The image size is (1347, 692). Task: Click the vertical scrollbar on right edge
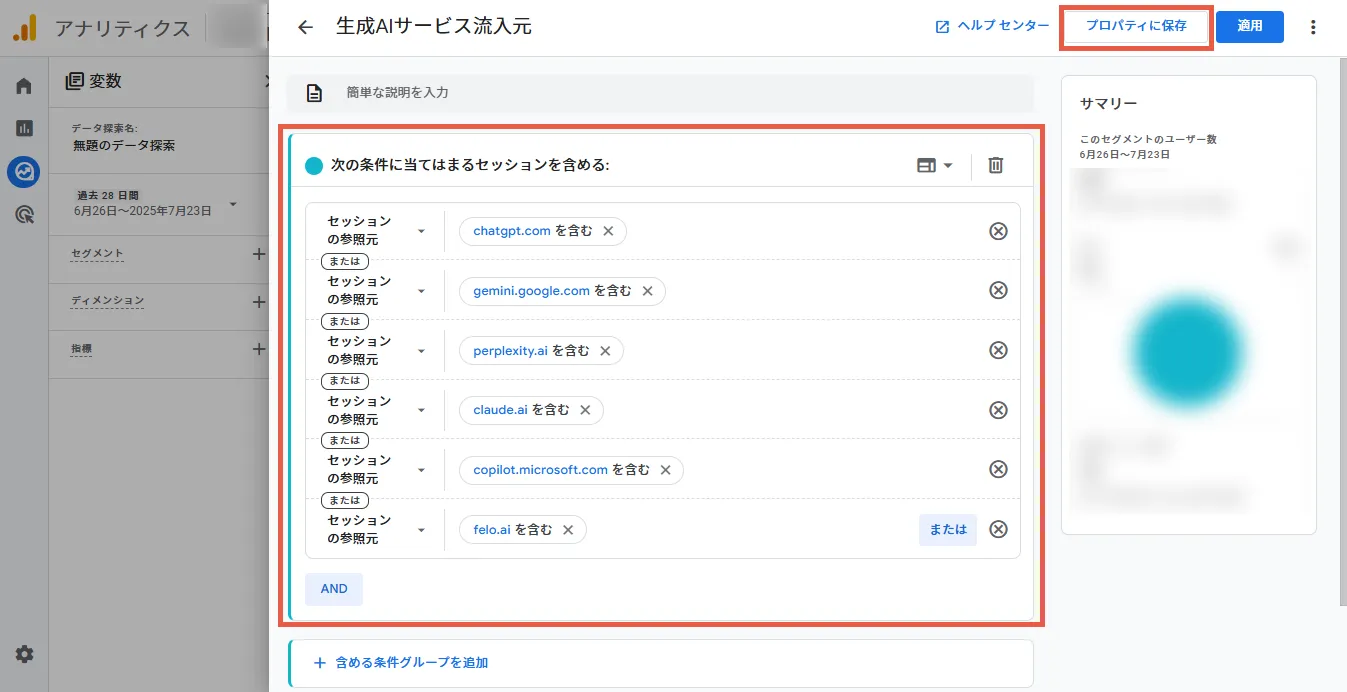pos(1342,330)
